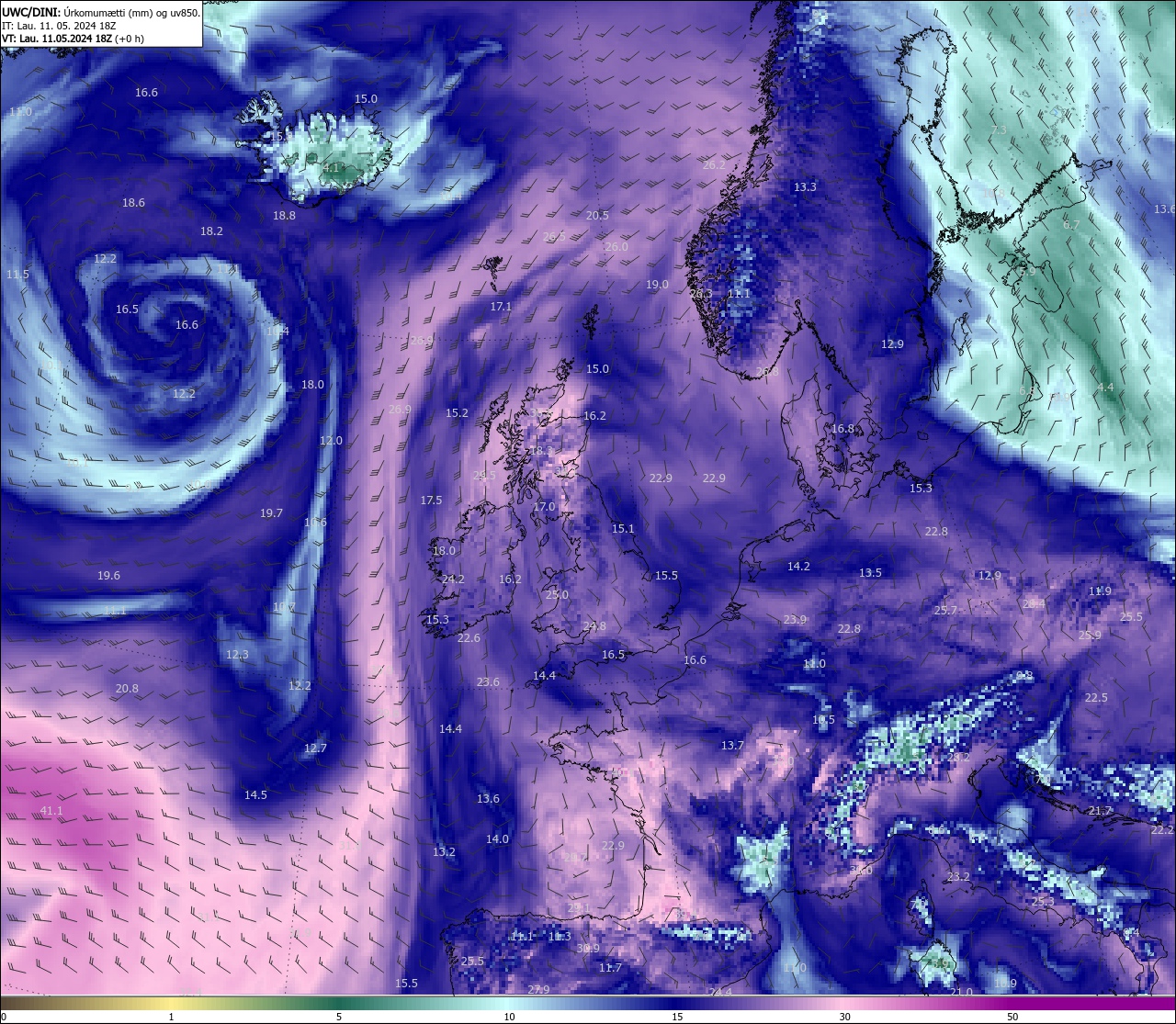1176x1024 pixels.
Task: Click the legend tick label 30
Action: (844, 1017)
